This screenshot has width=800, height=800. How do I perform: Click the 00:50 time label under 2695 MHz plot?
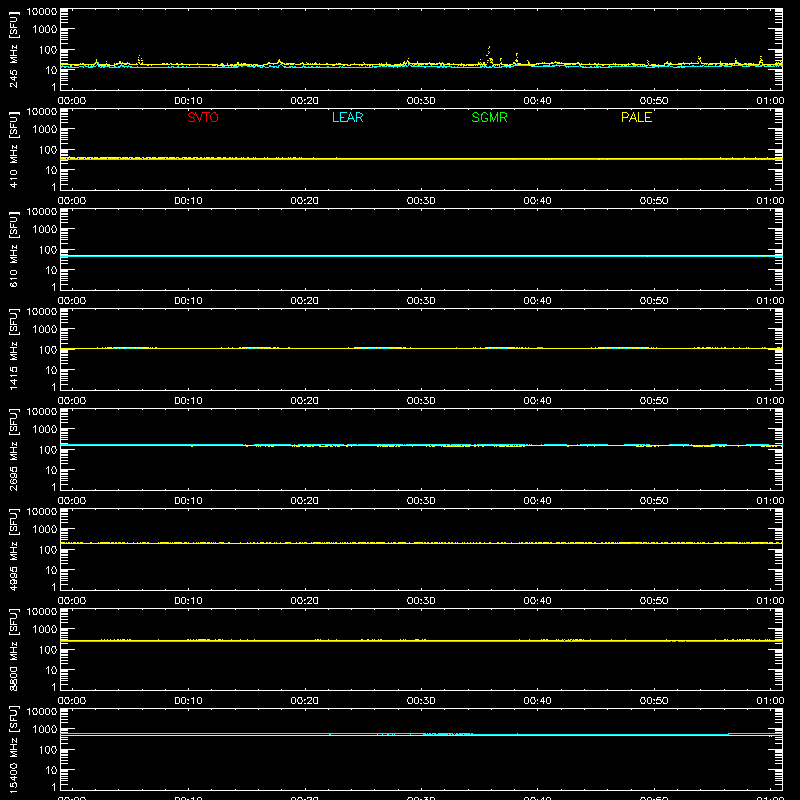(x=654, y=501)
